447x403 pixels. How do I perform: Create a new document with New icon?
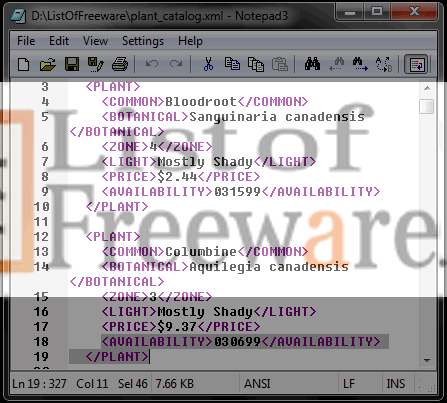click(23, 64)
